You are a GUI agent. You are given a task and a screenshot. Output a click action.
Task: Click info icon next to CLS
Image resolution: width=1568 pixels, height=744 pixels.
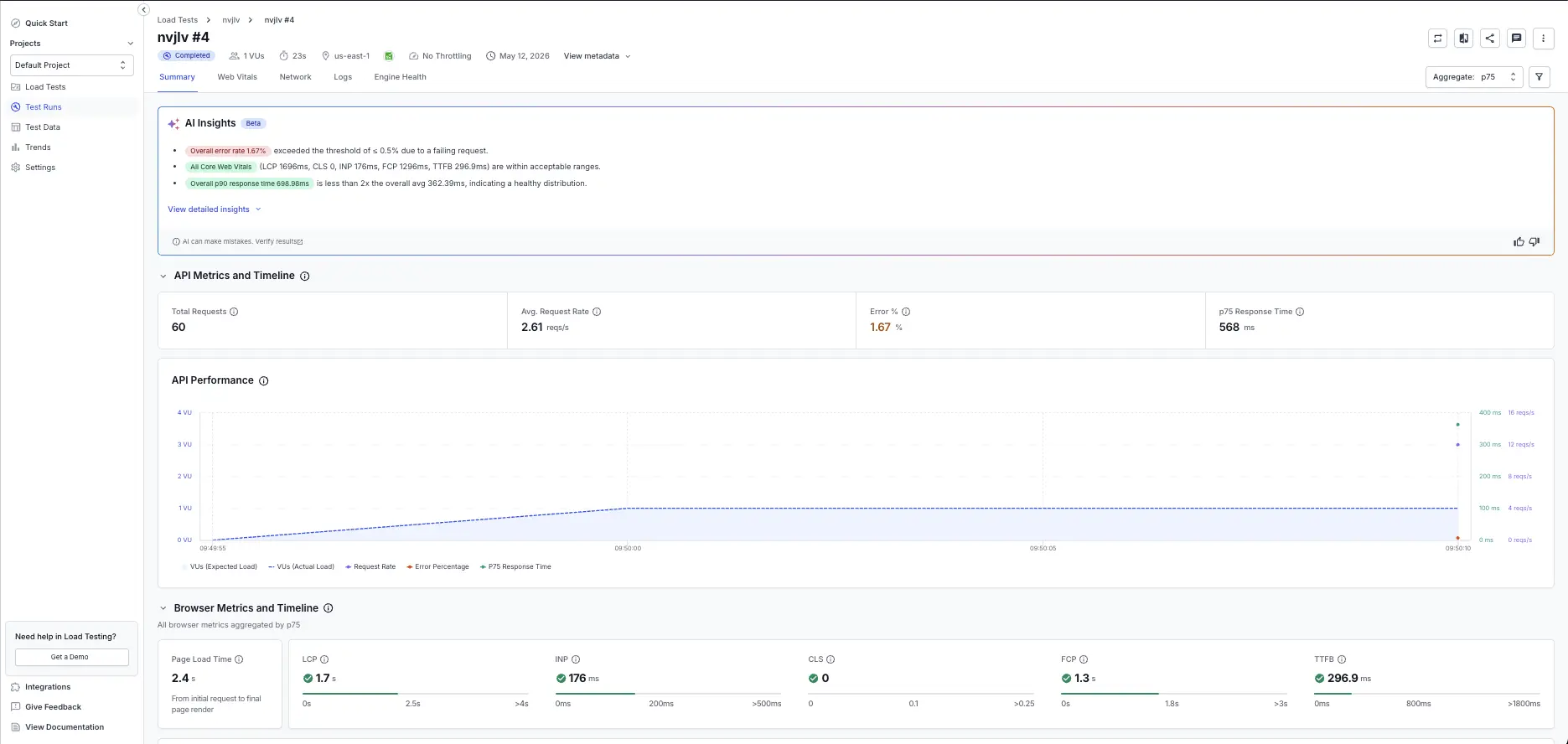tap(831, 659)
